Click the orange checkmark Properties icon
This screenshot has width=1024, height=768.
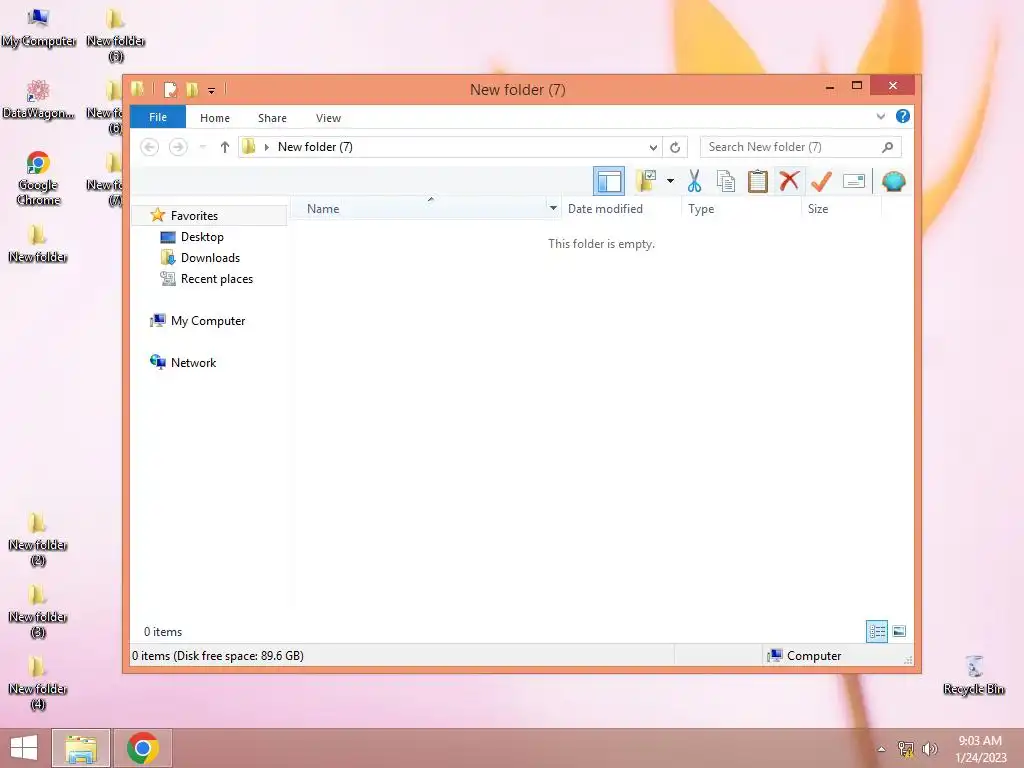pos(822,181)
